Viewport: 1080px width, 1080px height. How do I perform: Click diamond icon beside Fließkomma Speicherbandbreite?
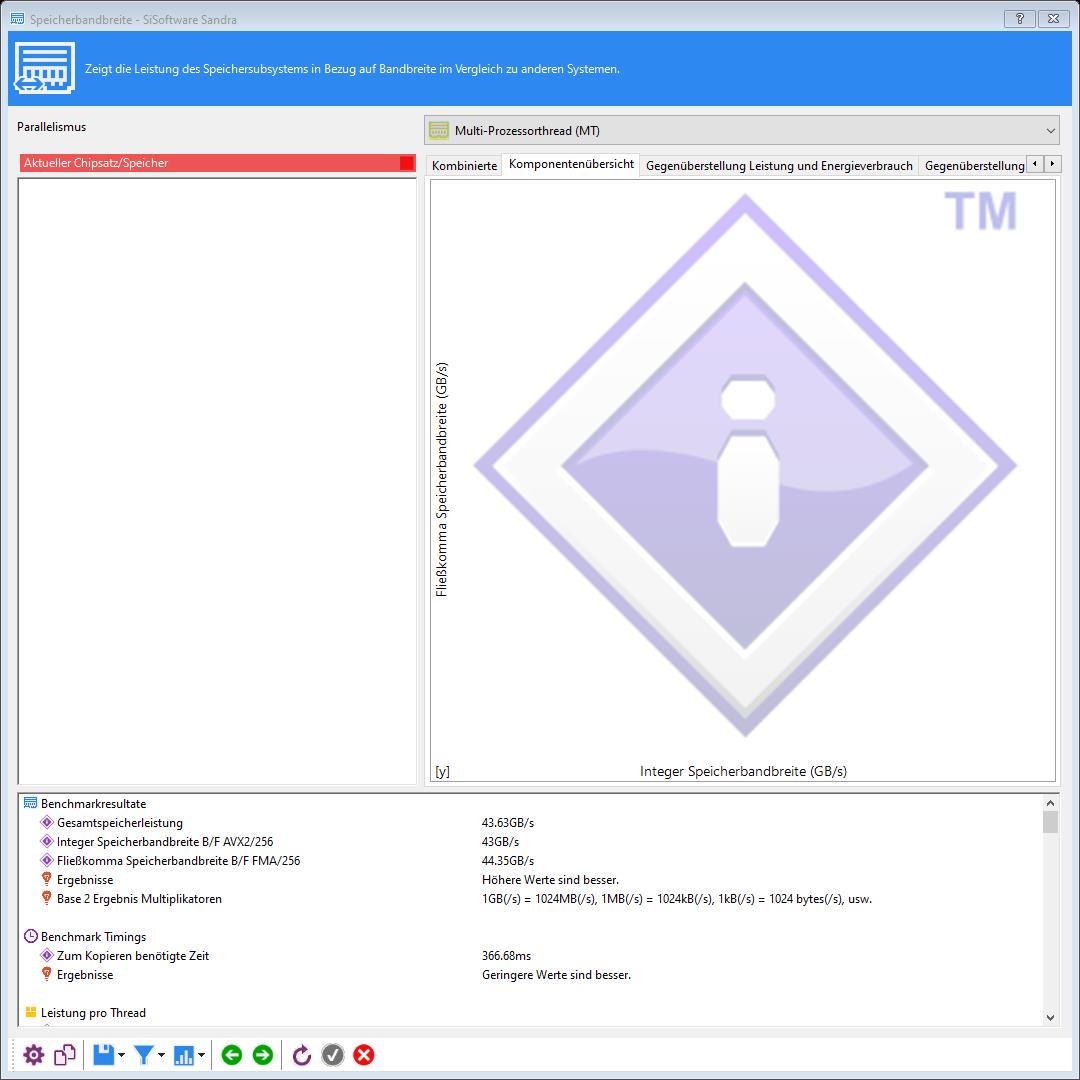[x=47, y=860]
